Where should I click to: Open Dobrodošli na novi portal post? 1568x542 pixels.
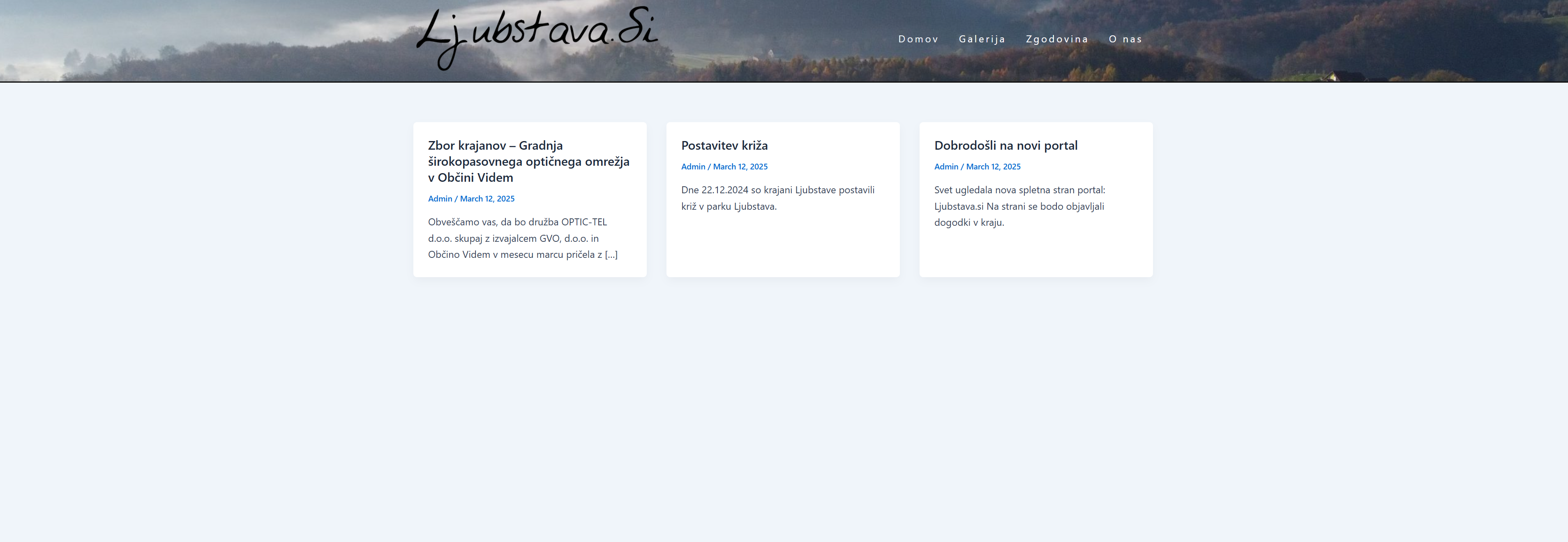click(x=1005, y=146)
